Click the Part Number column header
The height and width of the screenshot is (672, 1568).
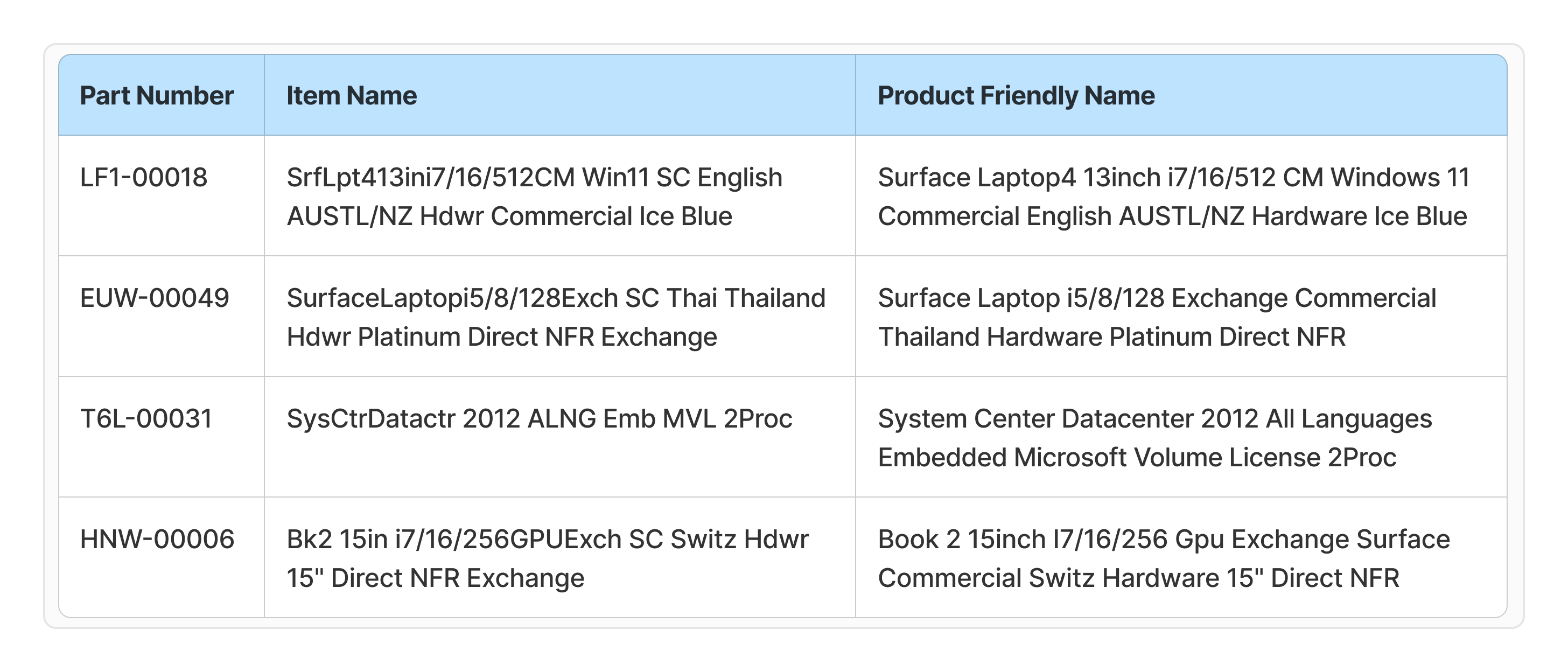[157, 95]
